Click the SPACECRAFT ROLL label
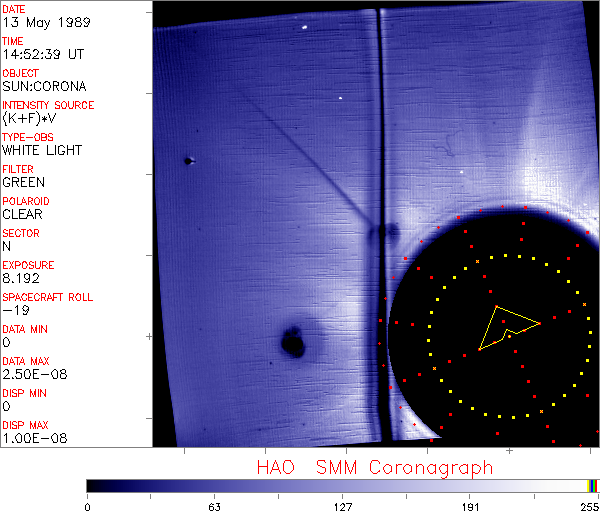 (48, 297)
